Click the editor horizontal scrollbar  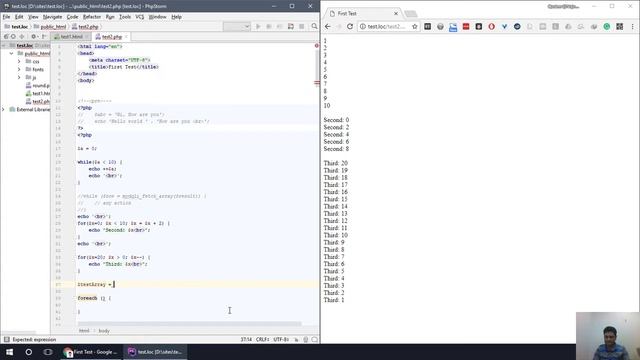pyautogui.click(x=189, y=324)
